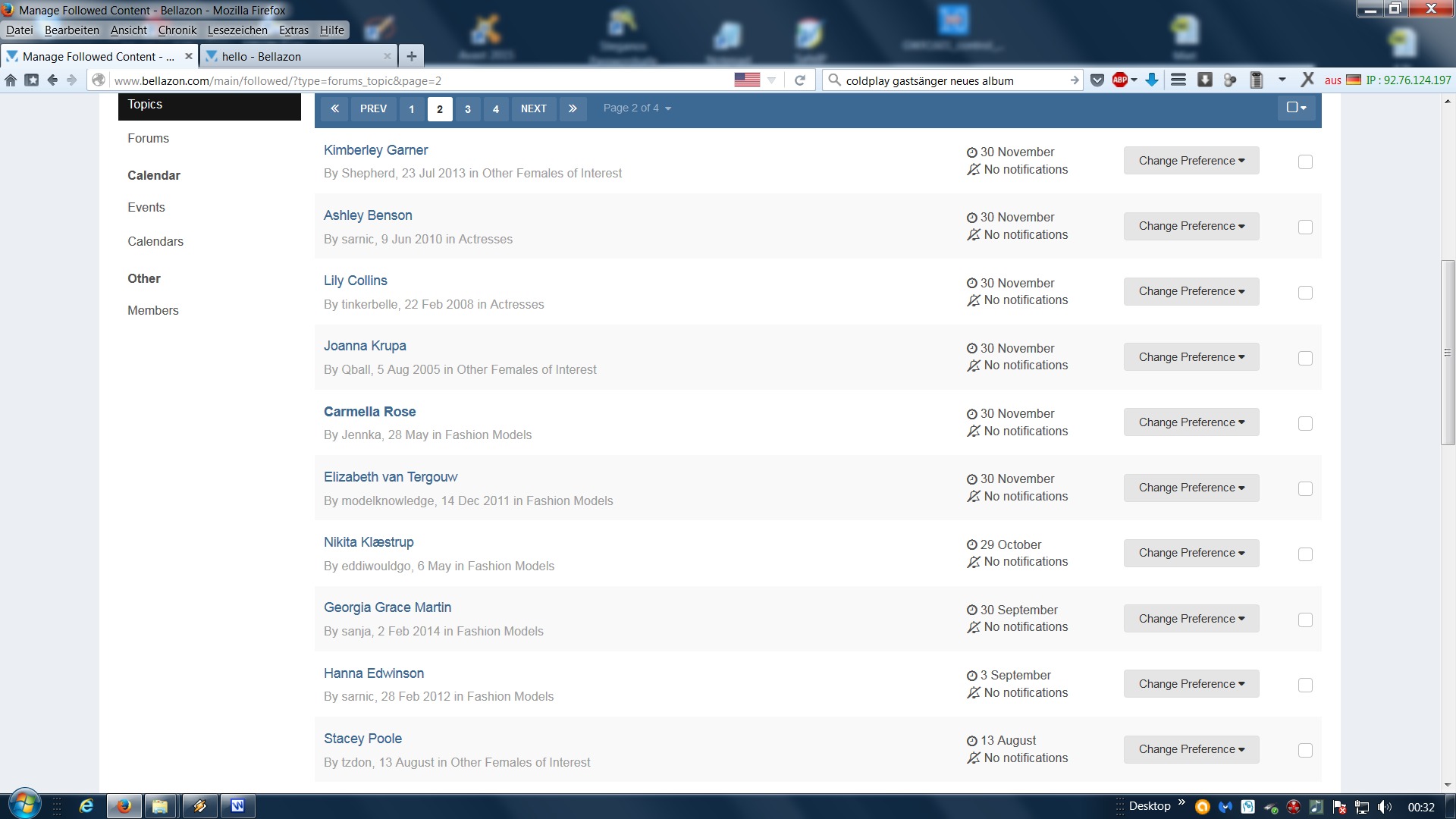Open Change Preference for Ashley Benson

coord(1191,226)
